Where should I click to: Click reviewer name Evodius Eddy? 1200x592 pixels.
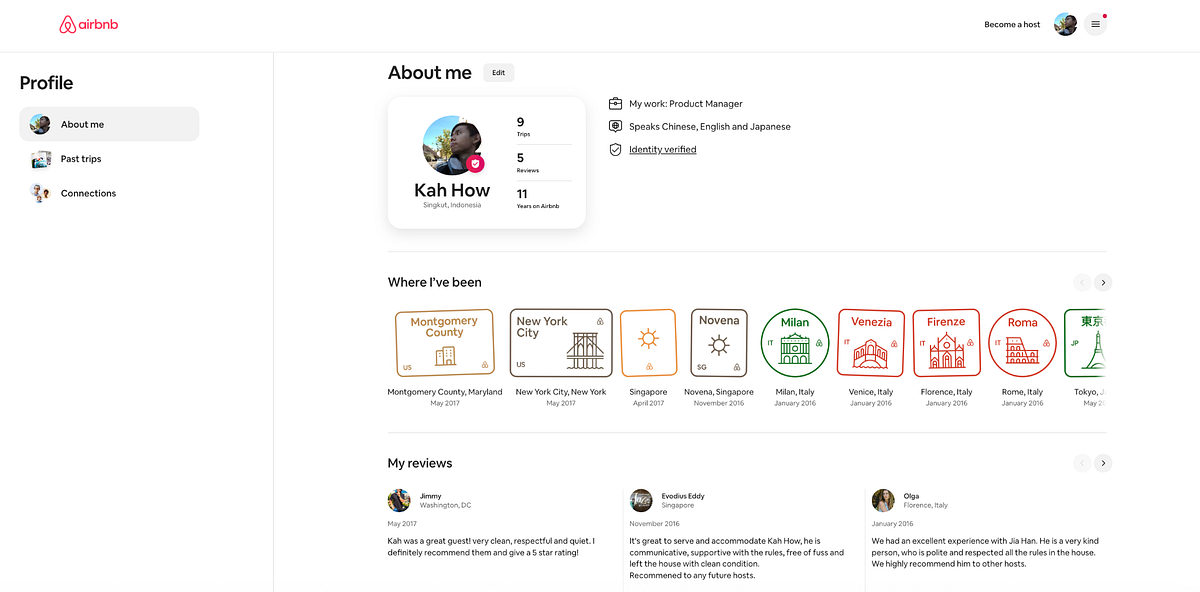pos(683,496)
